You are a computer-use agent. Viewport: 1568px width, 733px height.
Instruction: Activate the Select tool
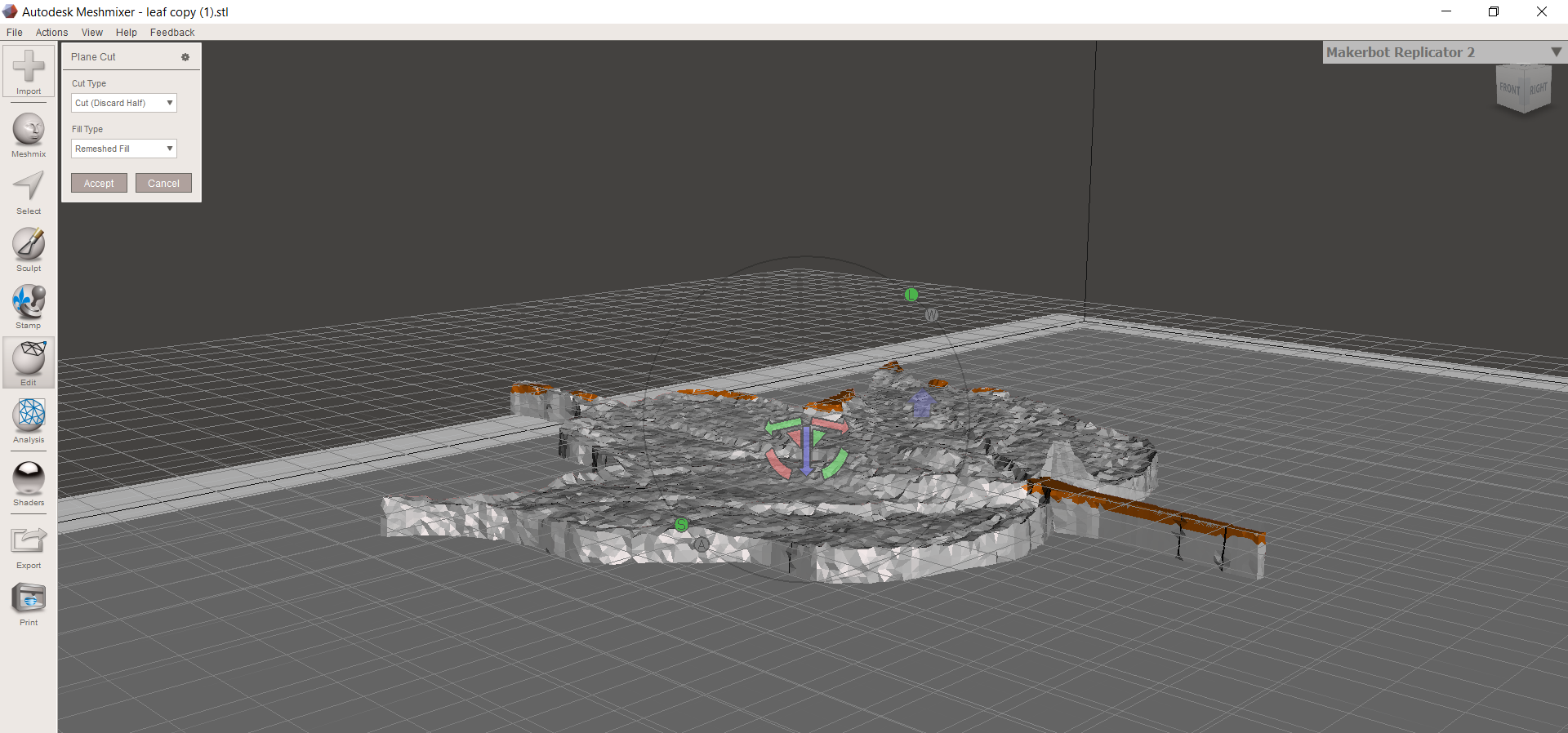point(29,193)
